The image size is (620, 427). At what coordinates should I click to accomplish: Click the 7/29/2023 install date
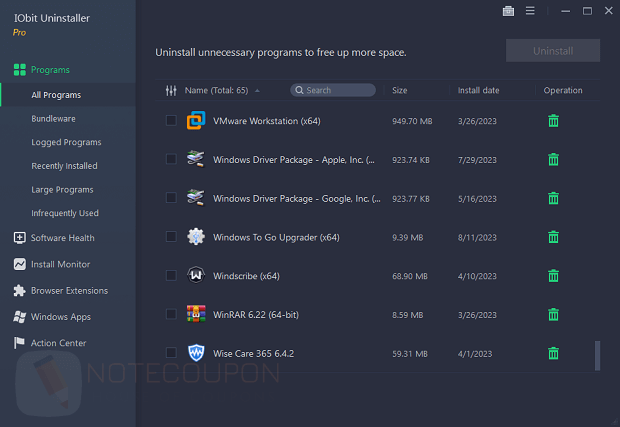(477, 160)
